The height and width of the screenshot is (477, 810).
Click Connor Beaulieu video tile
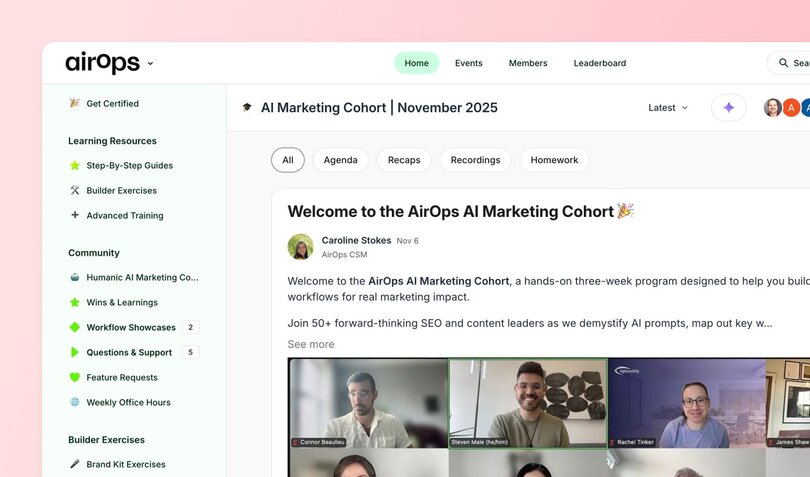tap(369, 403)
